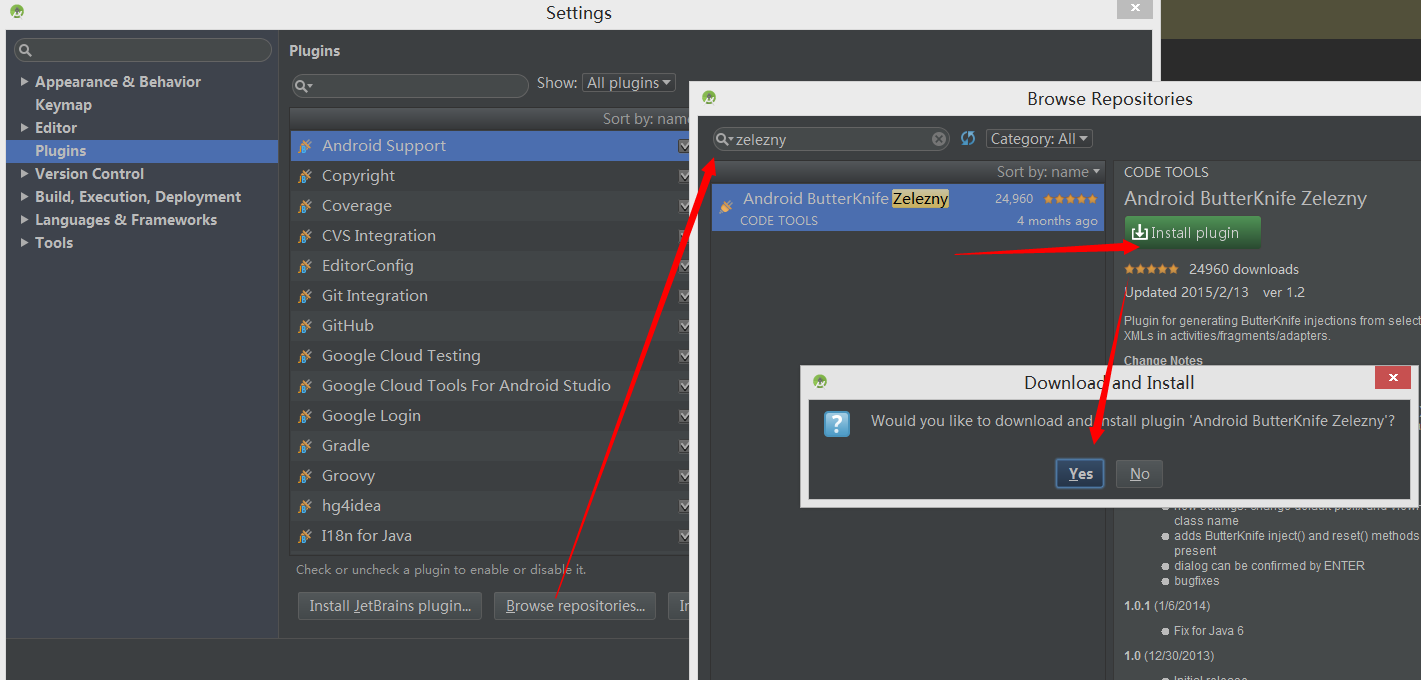This screenshot has height=680, width=1421.
Task: Click the Android Studio logo in Settings title
Action: 17,12
